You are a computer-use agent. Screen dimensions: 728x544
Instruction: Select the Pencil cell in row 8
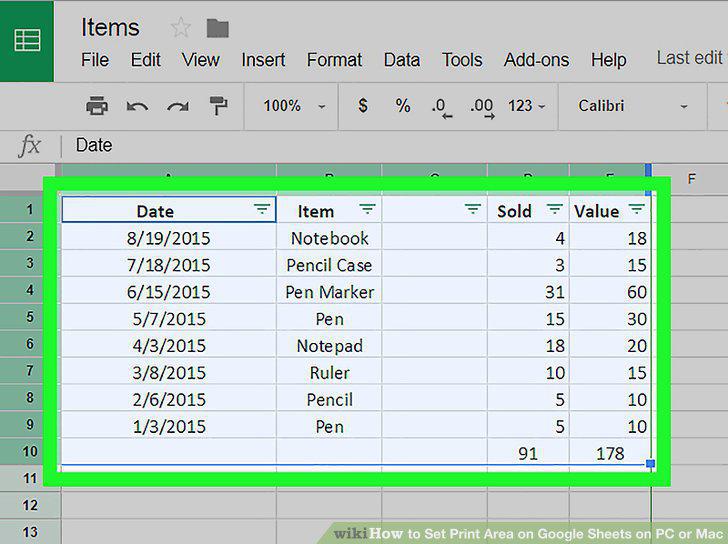click(x=329, y=400)
